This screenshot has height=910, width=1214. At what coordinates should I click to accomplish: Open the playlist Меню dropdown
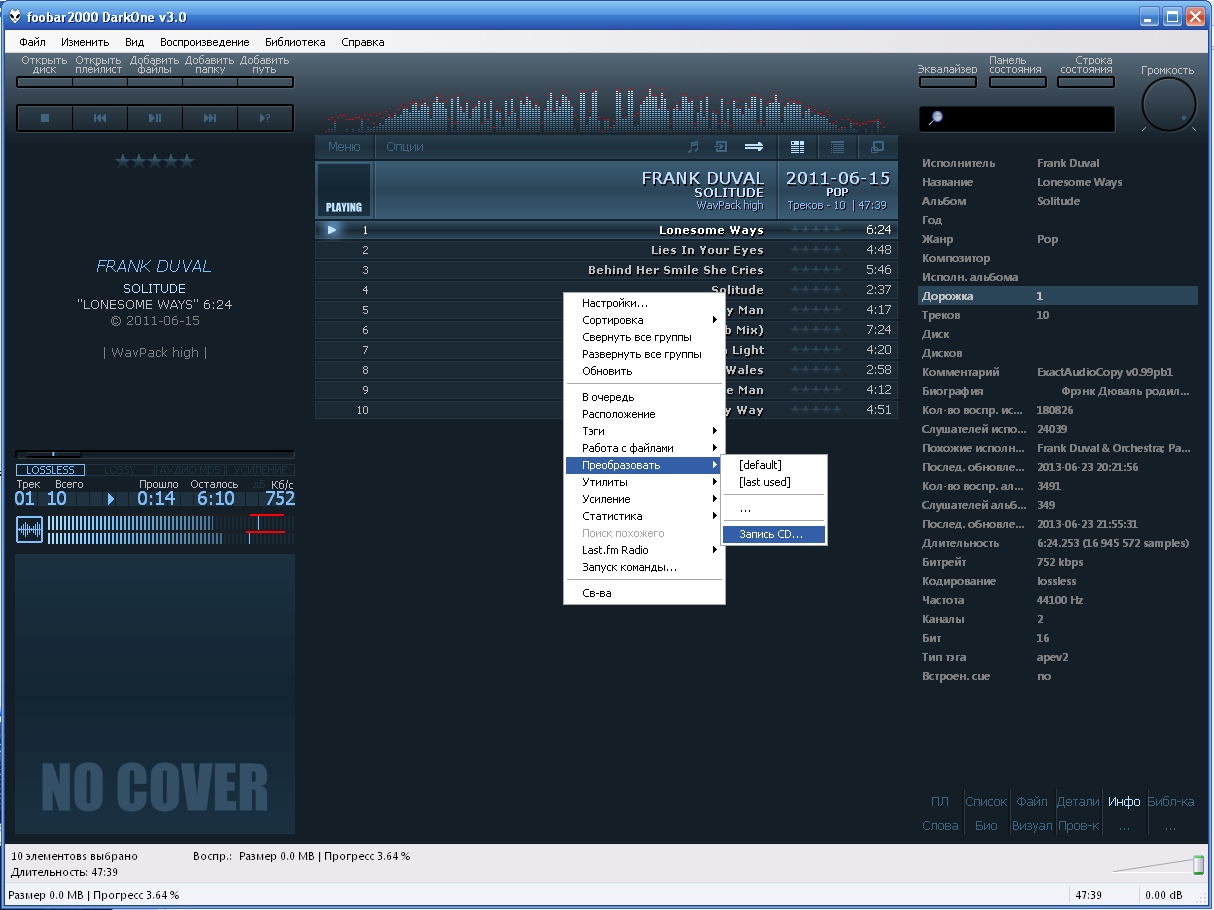click(344, 147)
